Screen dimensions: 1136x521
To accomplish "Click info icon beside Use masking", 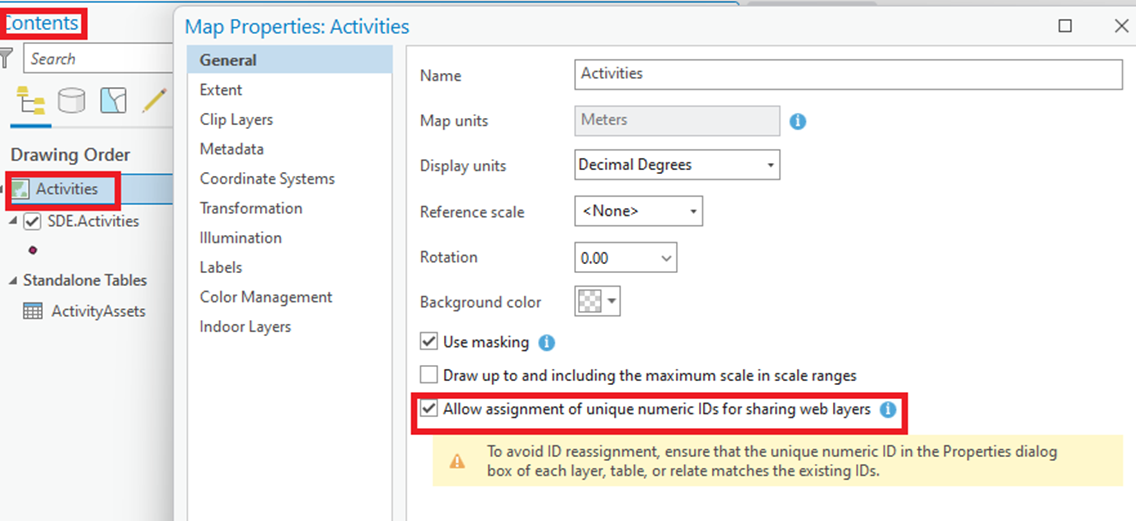I will [547, 342].
